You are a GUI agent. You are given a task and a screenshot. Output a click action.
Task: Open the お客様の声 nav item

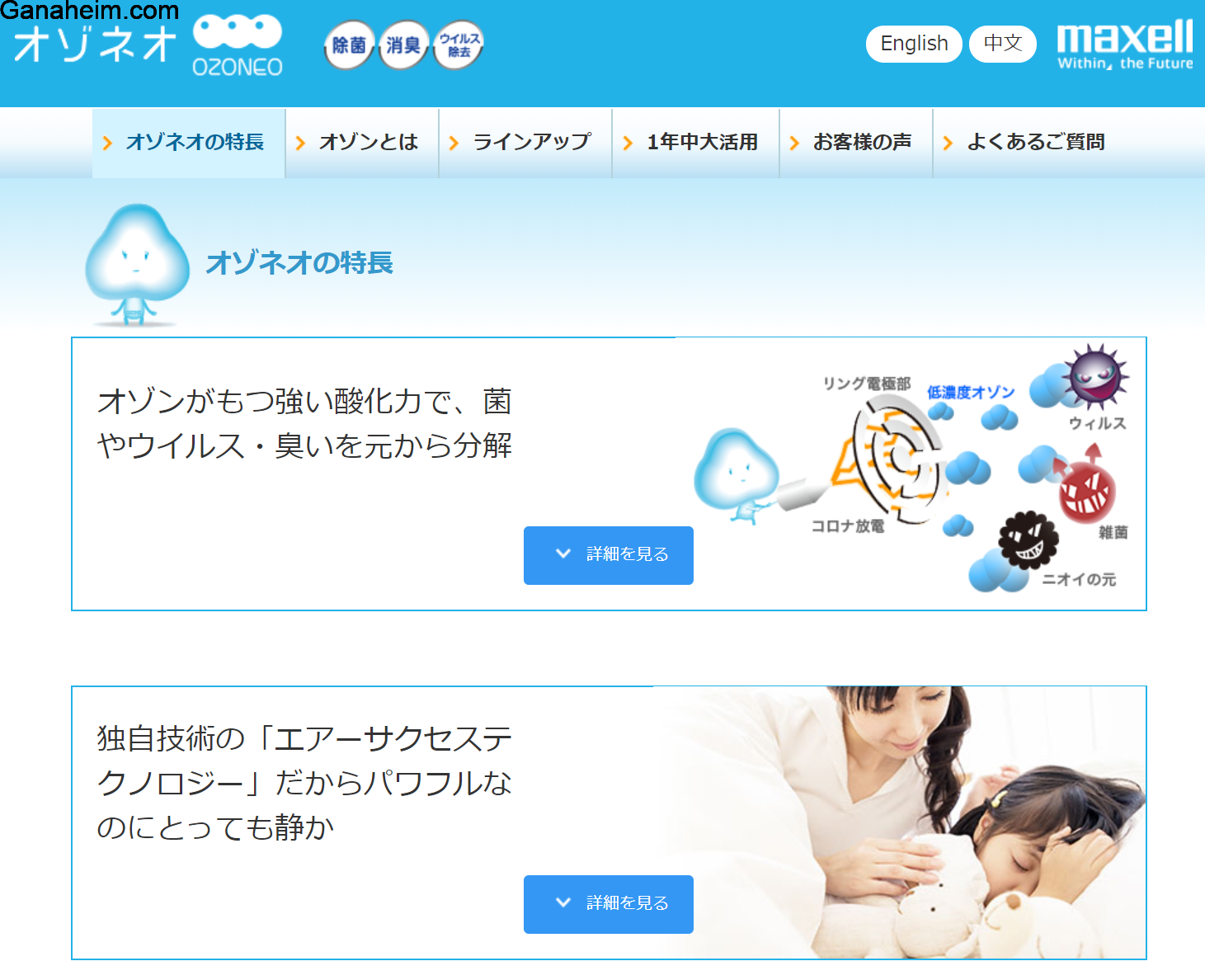tap(856, 143)
